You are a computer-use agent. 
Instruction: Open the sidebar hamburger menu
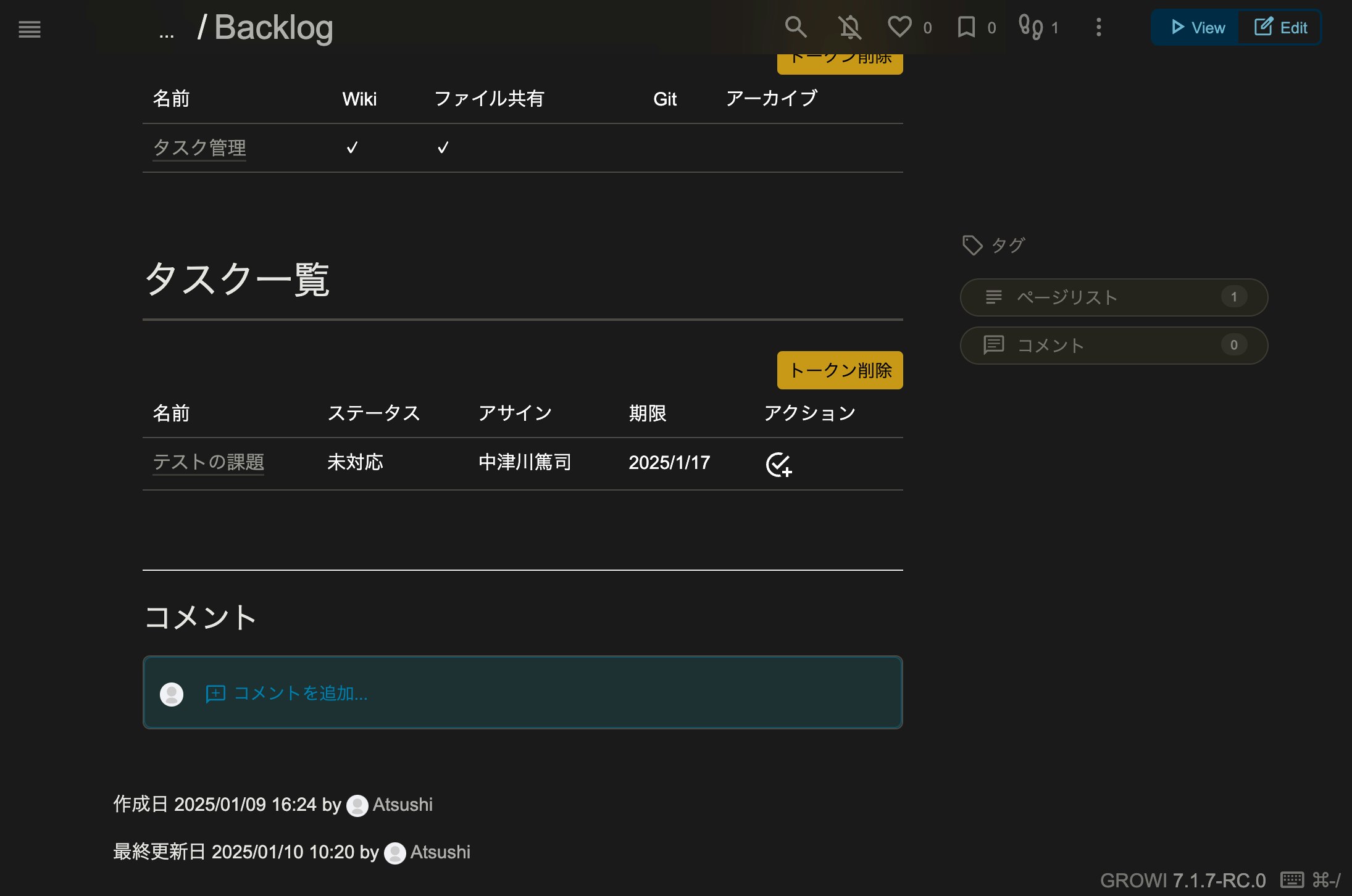pyautogui.click(x=30, y=29)
